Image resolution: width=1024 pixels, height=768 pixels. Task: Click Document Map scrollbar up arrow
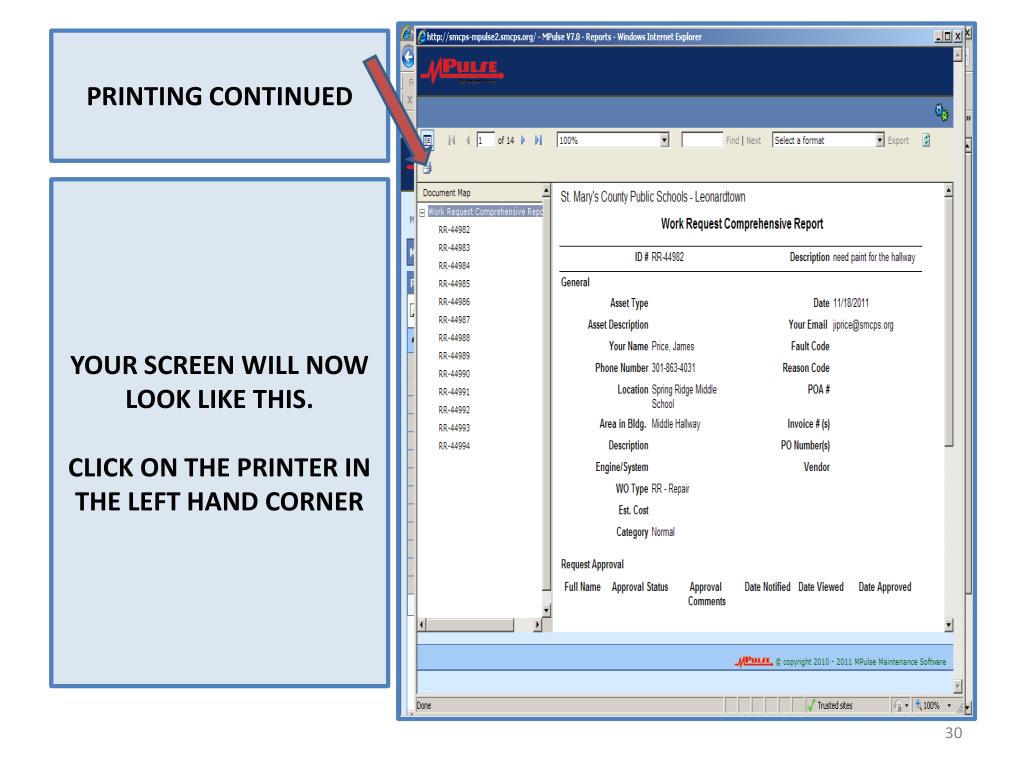pyautogui.click(x=546, y=191)
